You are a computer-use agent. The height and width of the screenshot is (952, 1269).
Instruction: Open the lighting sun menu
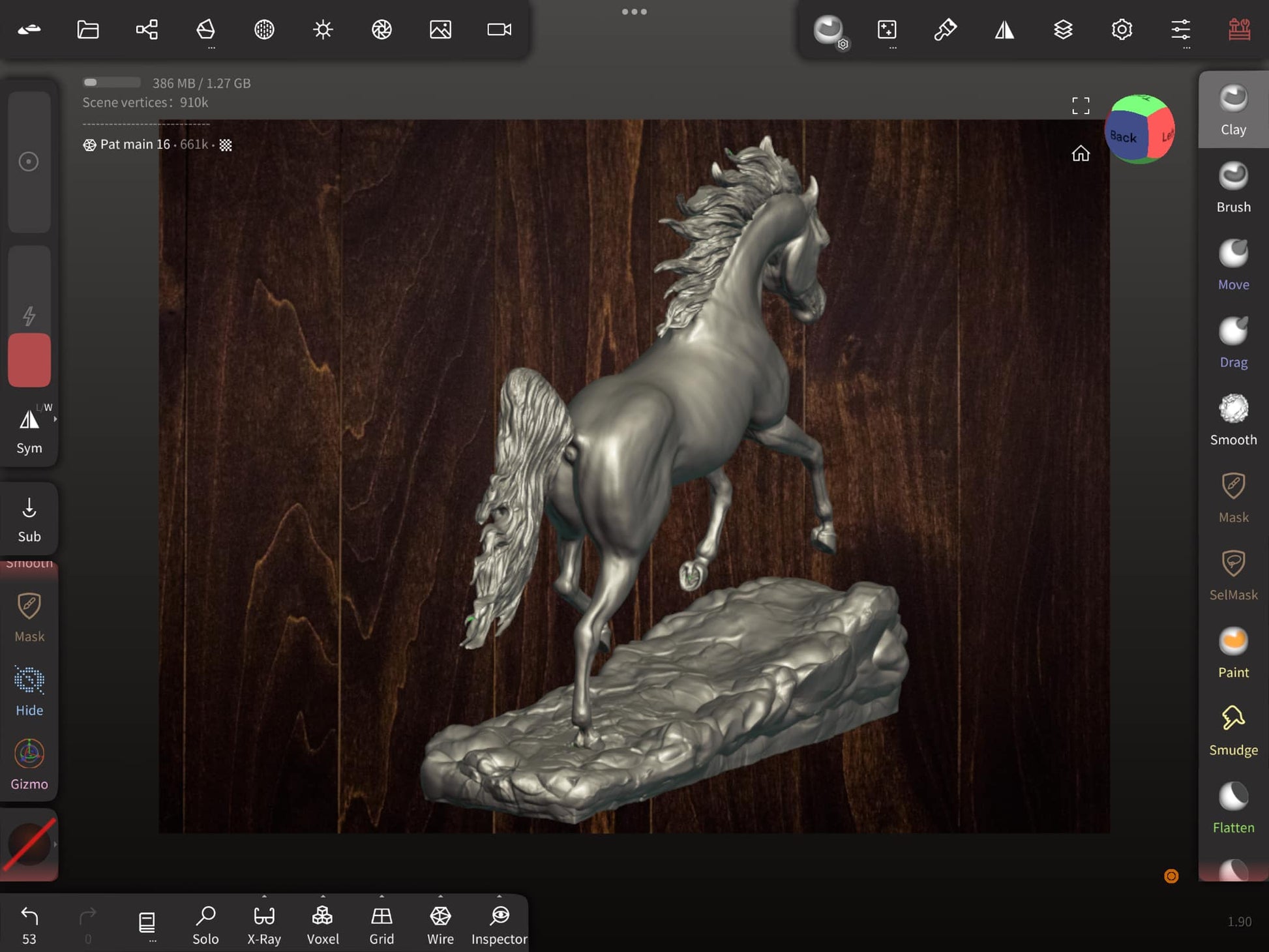pyautogui.click(x=323, y=29)
